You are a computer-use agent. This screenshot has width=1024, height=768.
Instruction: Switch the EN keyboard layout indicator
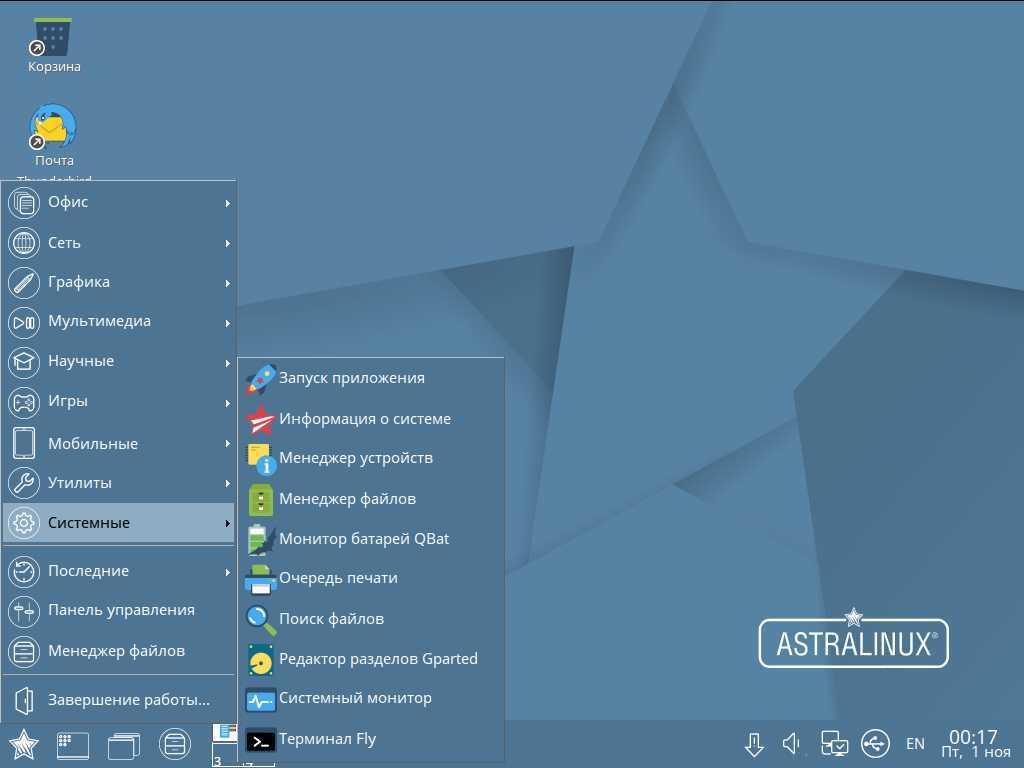[x=915, y=744]
